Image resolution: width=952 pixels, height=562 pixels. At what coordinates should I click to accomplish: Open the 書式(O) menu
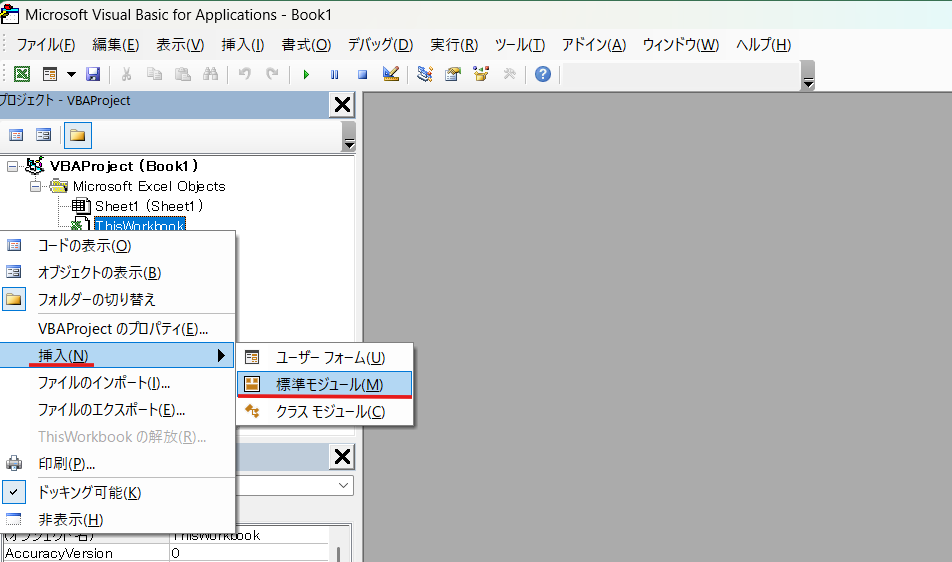[306, 45]
